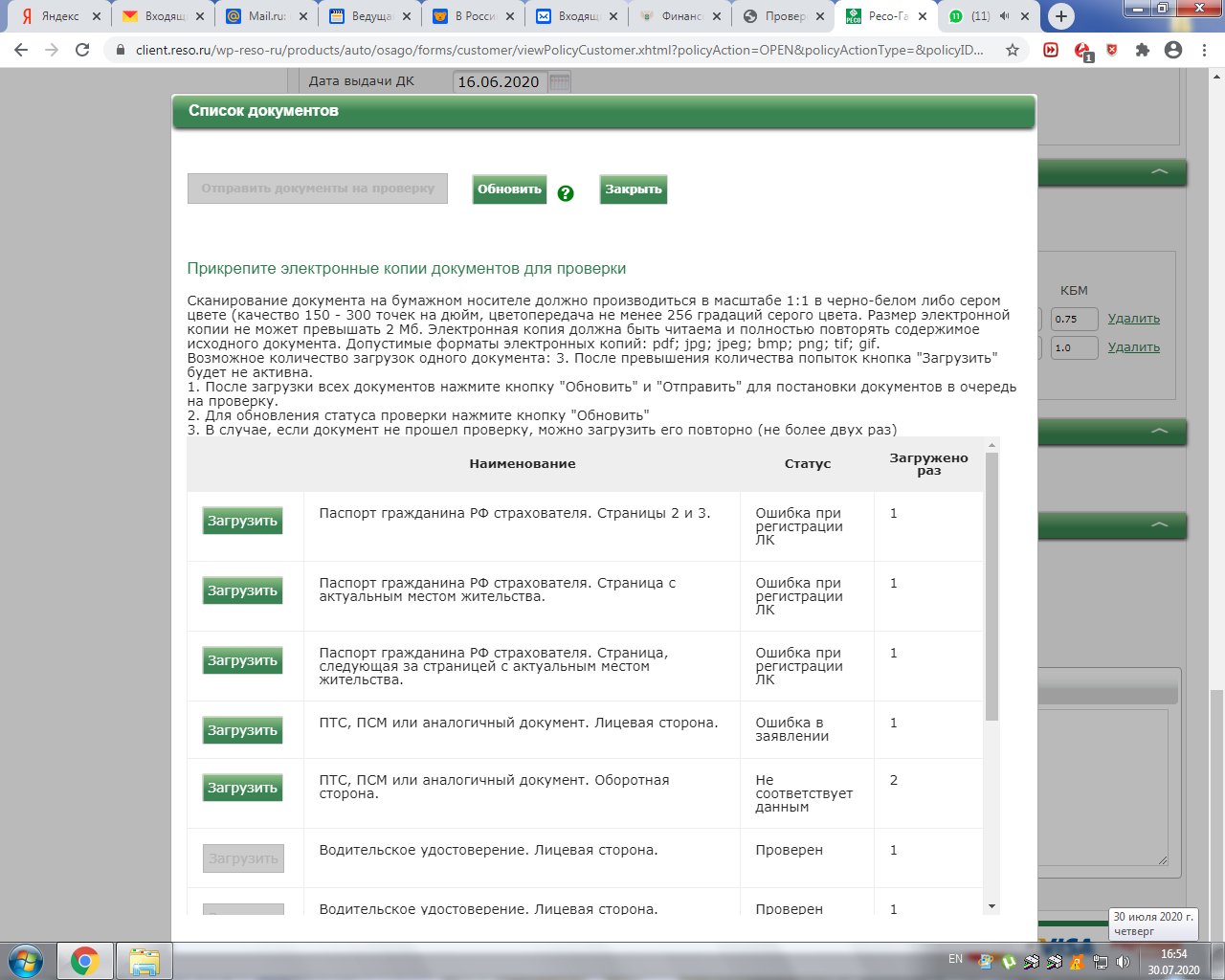The height and width of the screenshot is (980, 1225).
Task: Open calendar picker beside date 16.06.2020
Action: (x=560, y=82)
